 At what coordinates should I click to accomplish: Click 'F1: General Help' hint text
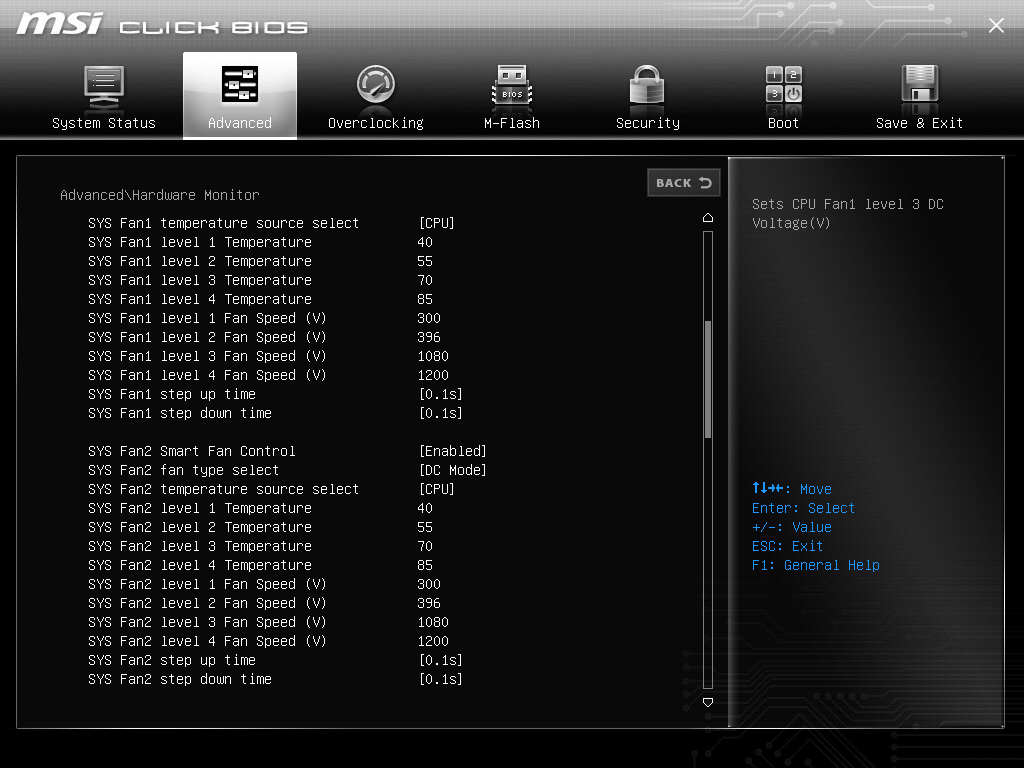tap(816, 565)
